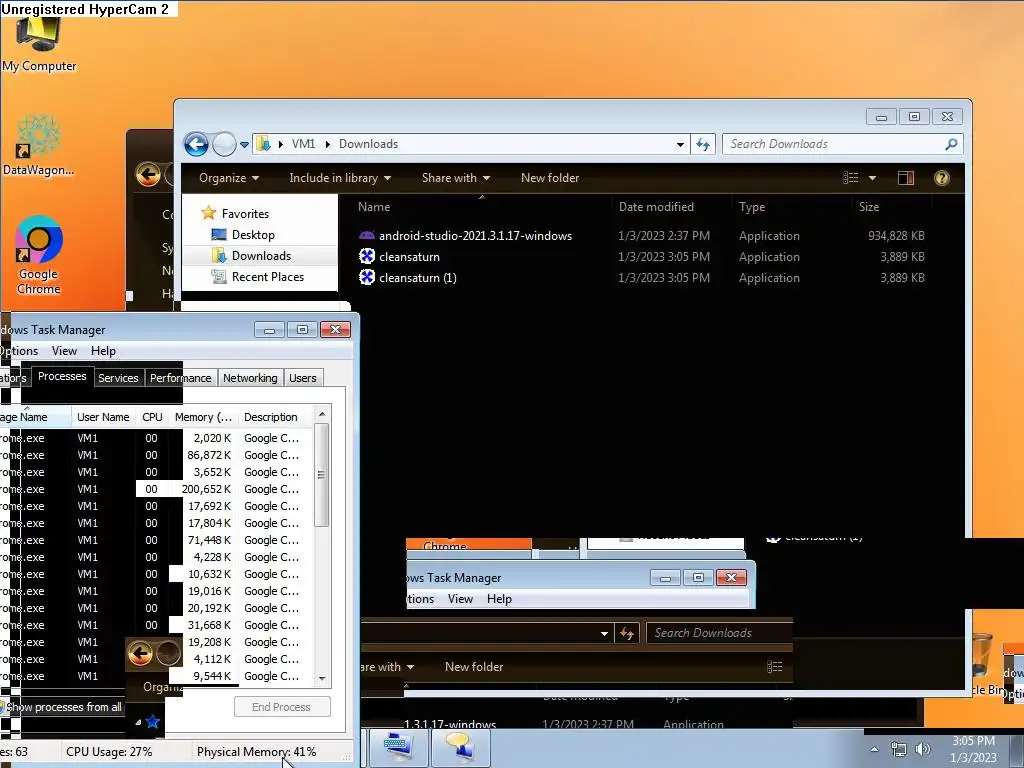Open view options dropdown arrow

coord(872,178)
